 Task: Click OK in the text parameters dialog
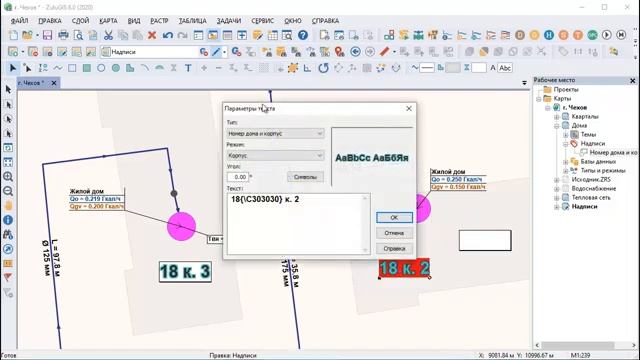394,218
